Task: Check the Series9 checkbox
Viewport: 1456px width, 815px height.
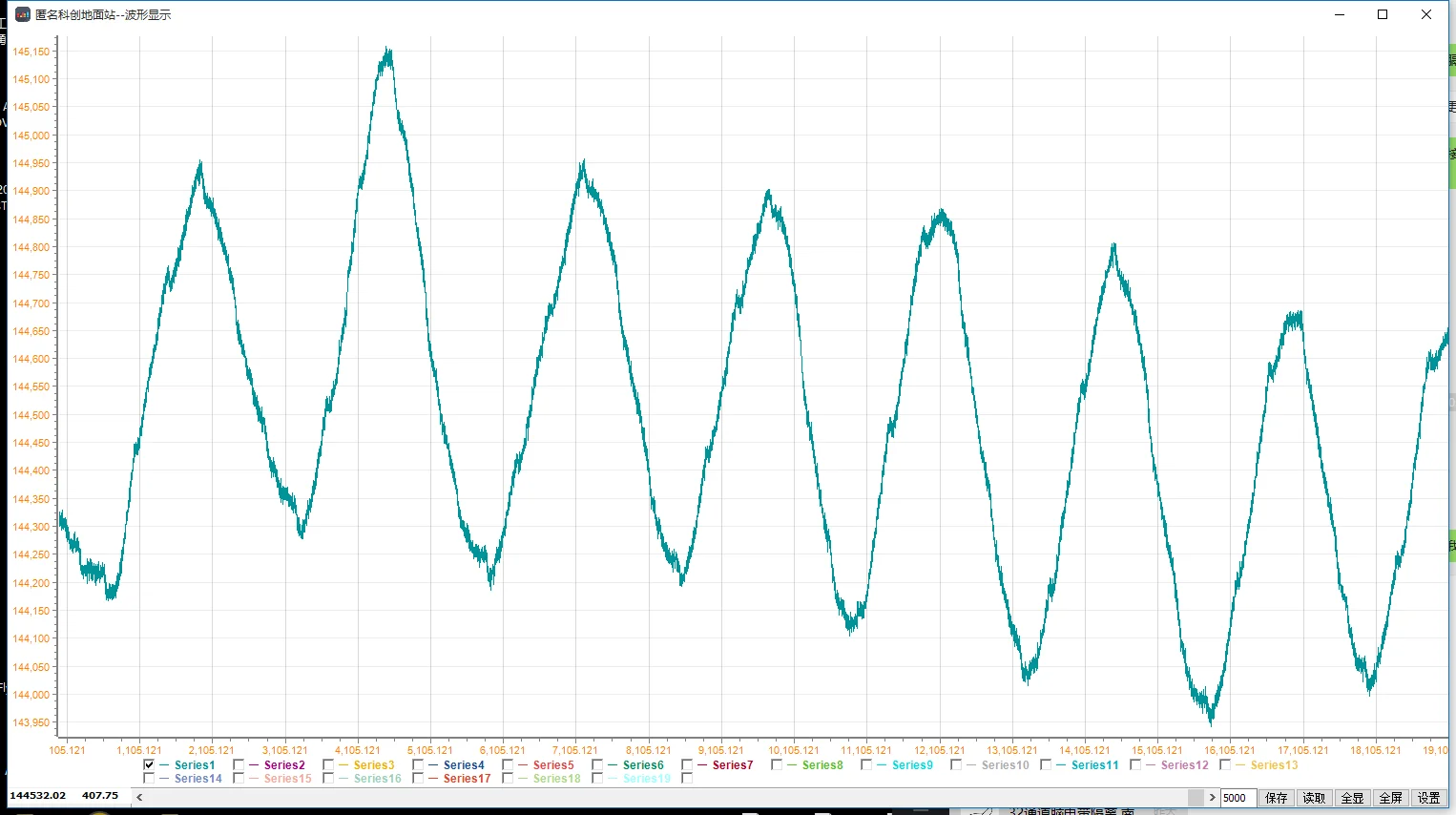Action: [866, 765]
